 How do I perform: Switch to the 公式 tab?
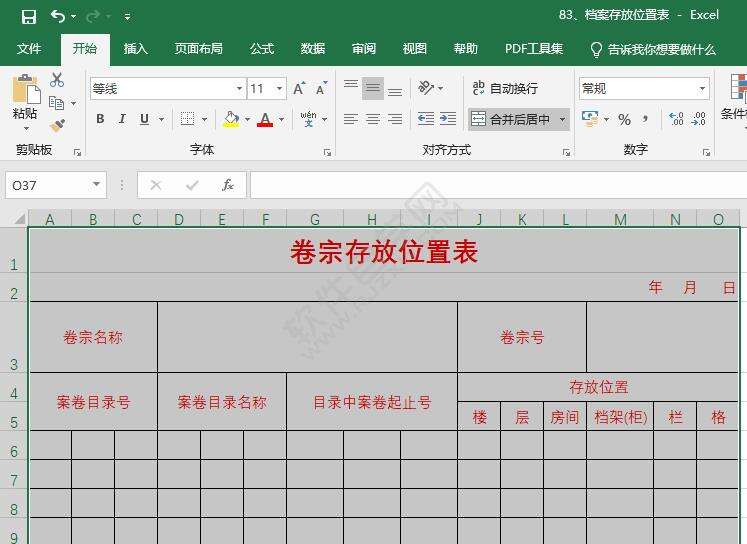(262, 49)
